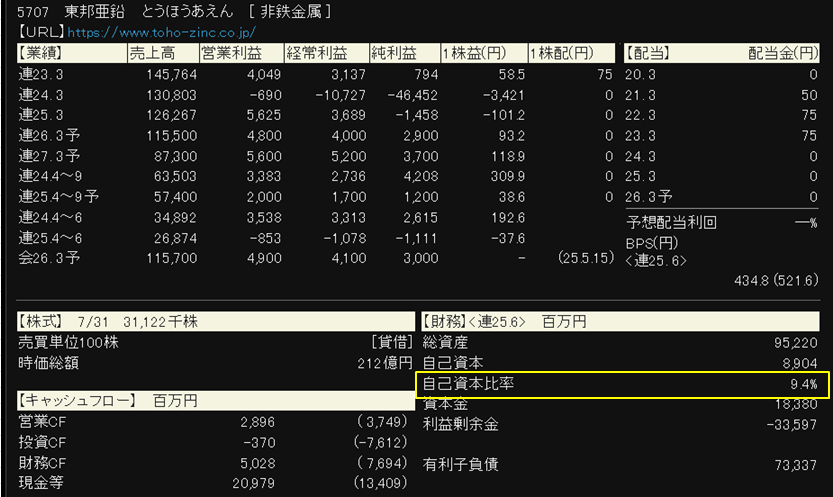Viewport: 833px width, 497px height.
Task: Click the 【配当】 section header
Action: [x=649, y=53]
